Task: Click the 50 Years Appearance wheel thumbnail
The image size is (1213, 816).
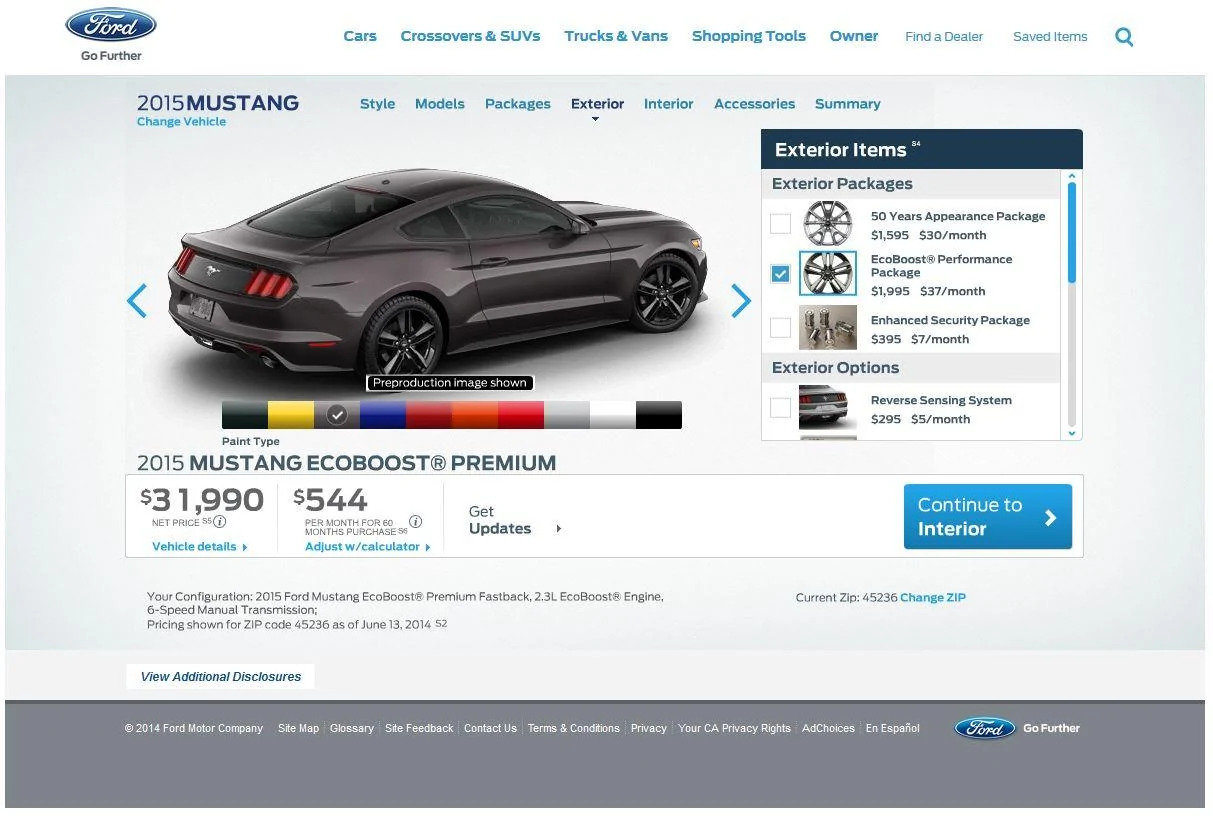Action: [828, 223]
